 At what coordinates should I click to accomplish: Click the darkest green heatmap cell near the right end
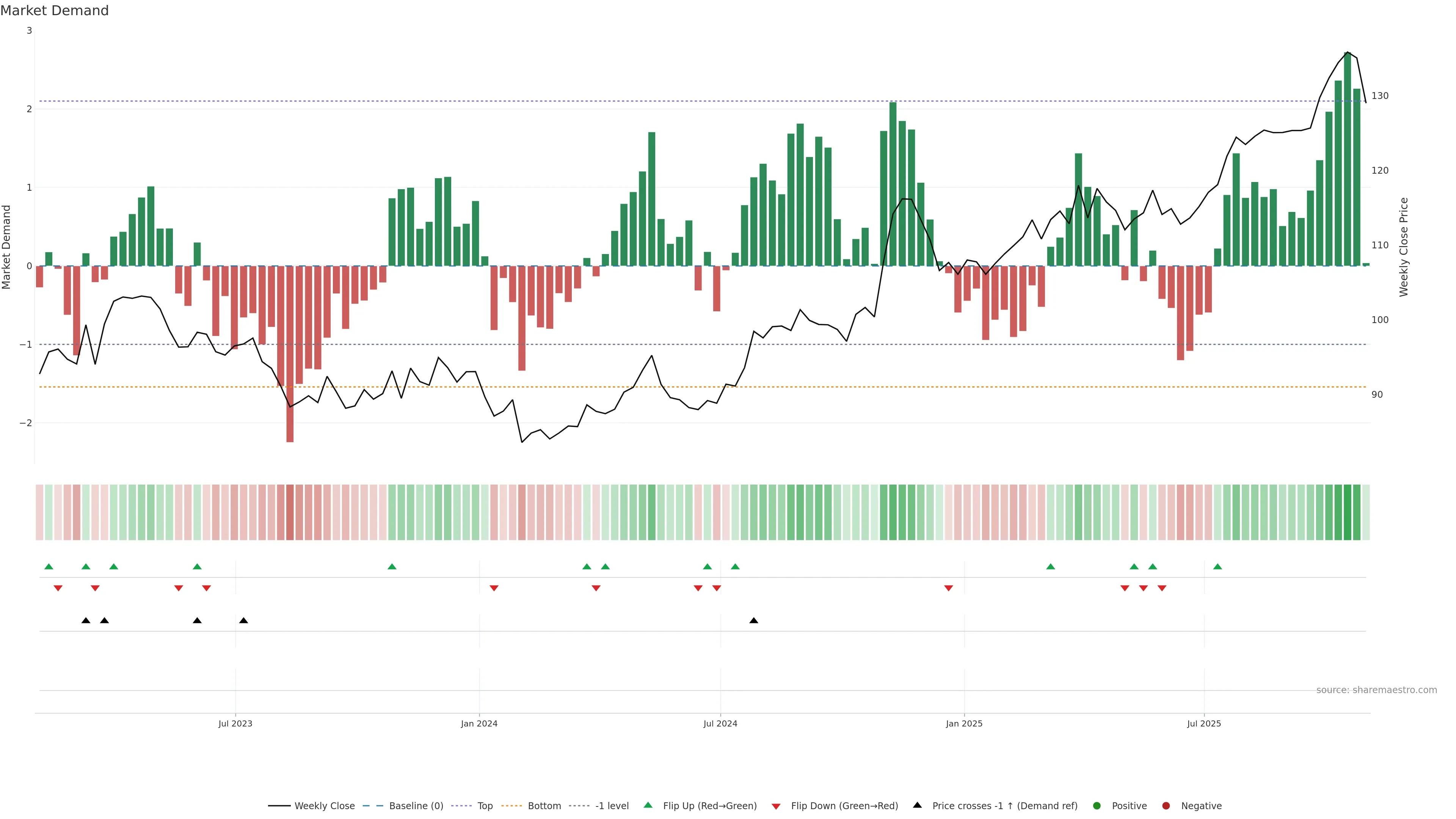click(x=1348, y=512)
